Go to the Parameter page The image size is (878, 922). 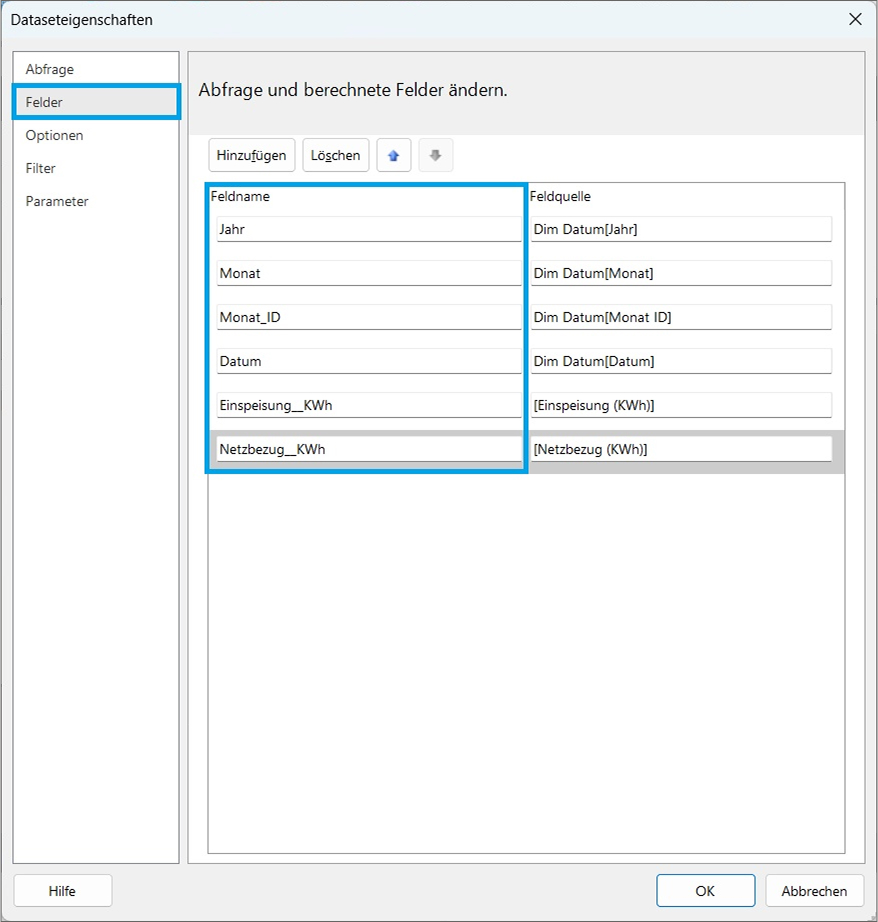(57, 201)
